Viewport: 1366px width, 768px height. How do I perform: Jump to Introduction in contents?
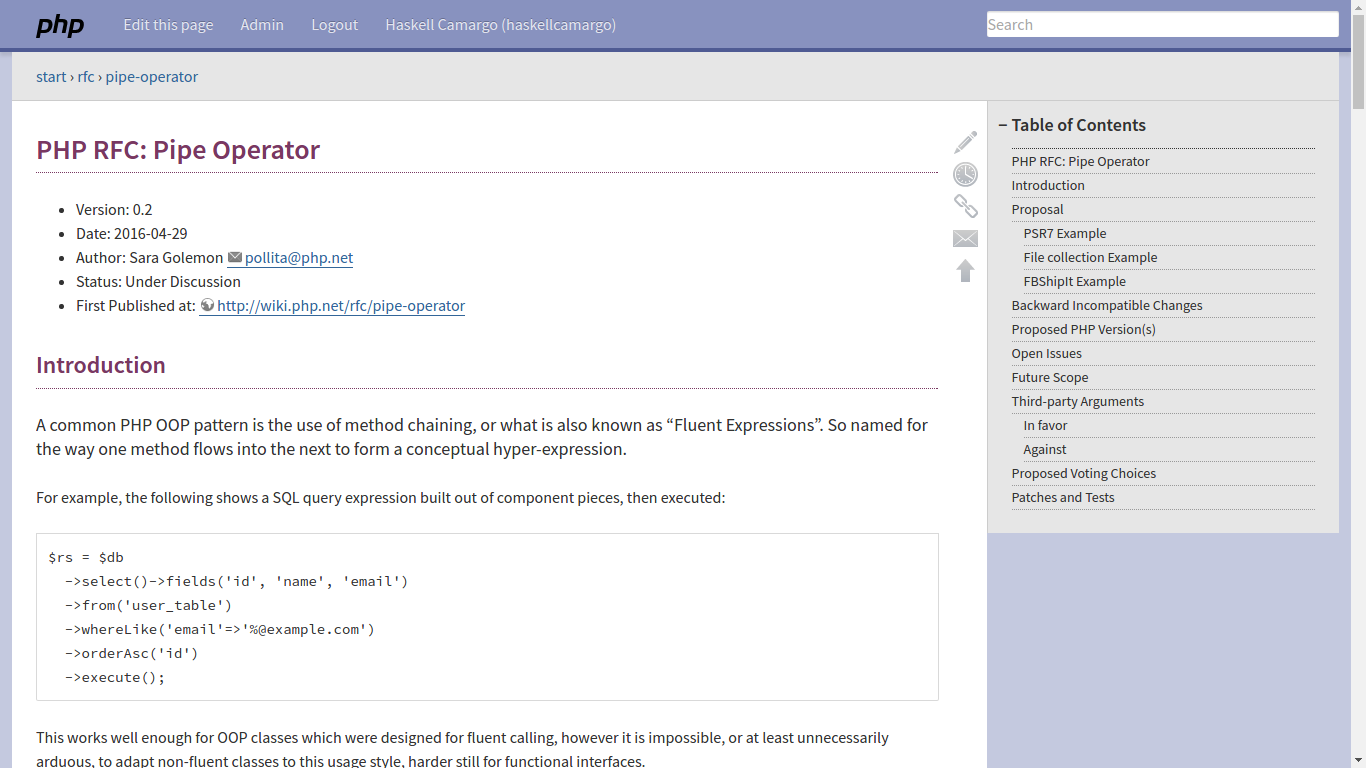coord(1048,185)
